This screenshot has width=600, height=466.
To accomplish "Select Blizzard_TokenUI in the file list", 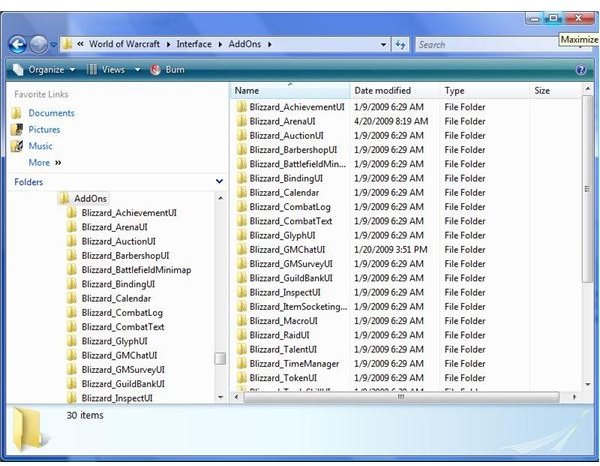I will (x=283, y=378).
